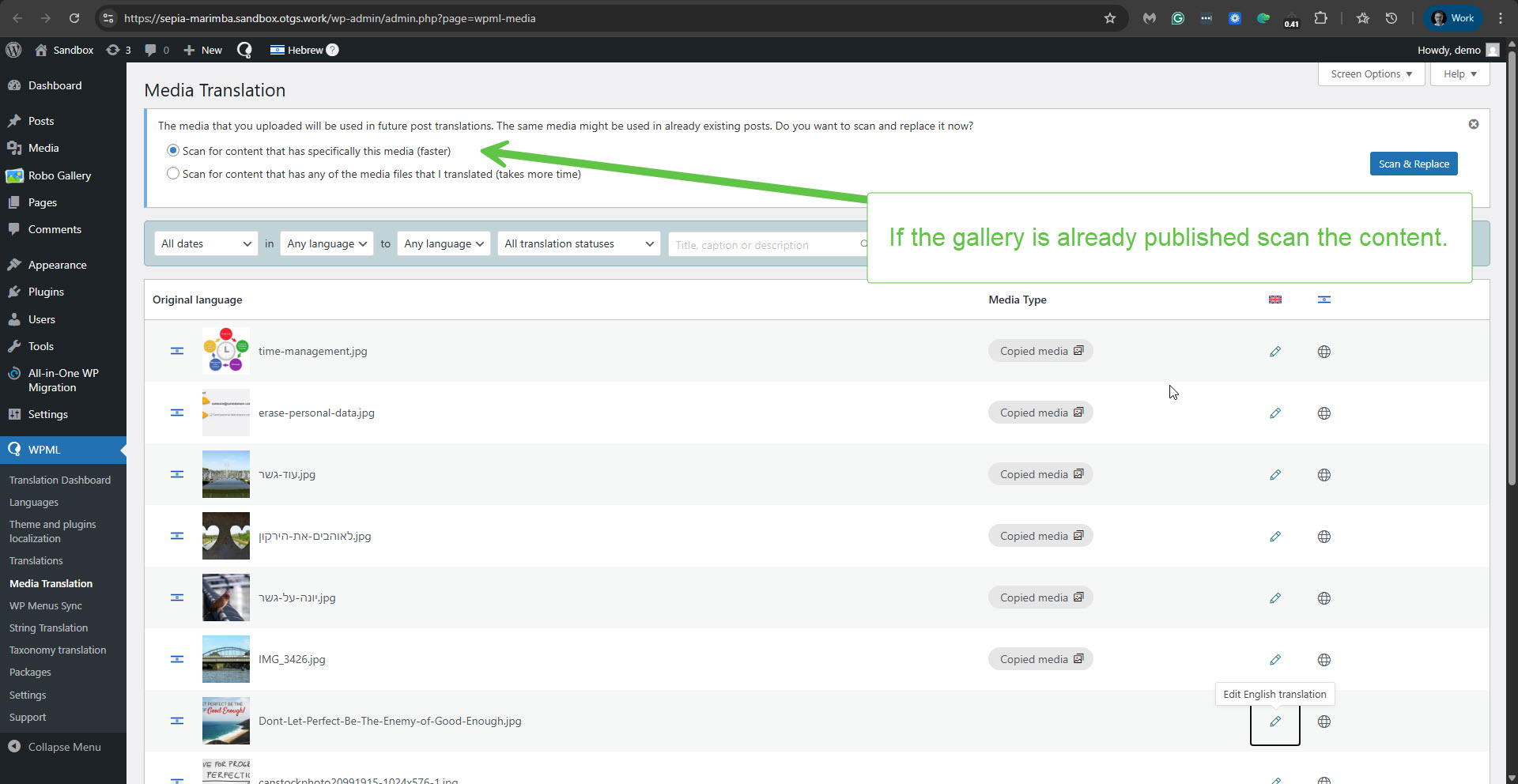
Task: Expand the Screen Options panel
Action: [x=1370, y=74]
